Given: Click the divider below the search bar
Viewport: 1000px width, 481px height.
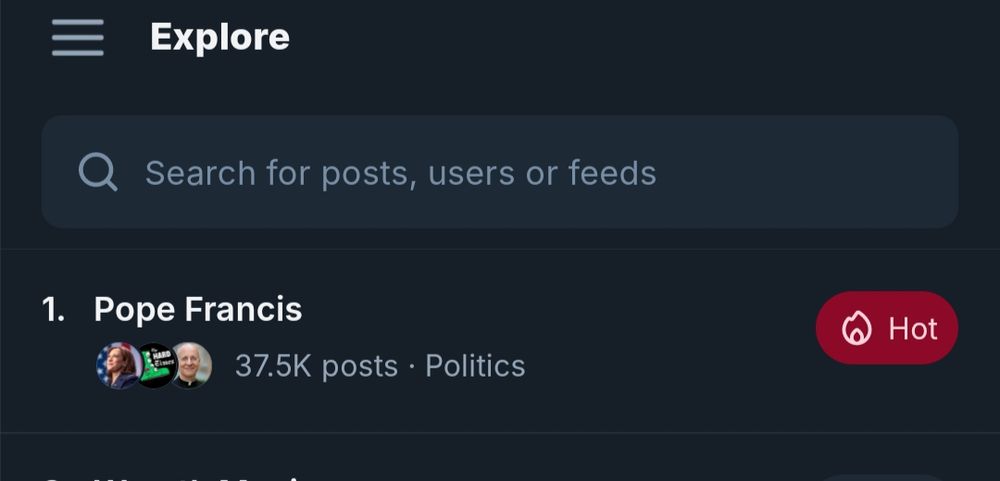Looking at the screenshot, I should click(500, 249).
